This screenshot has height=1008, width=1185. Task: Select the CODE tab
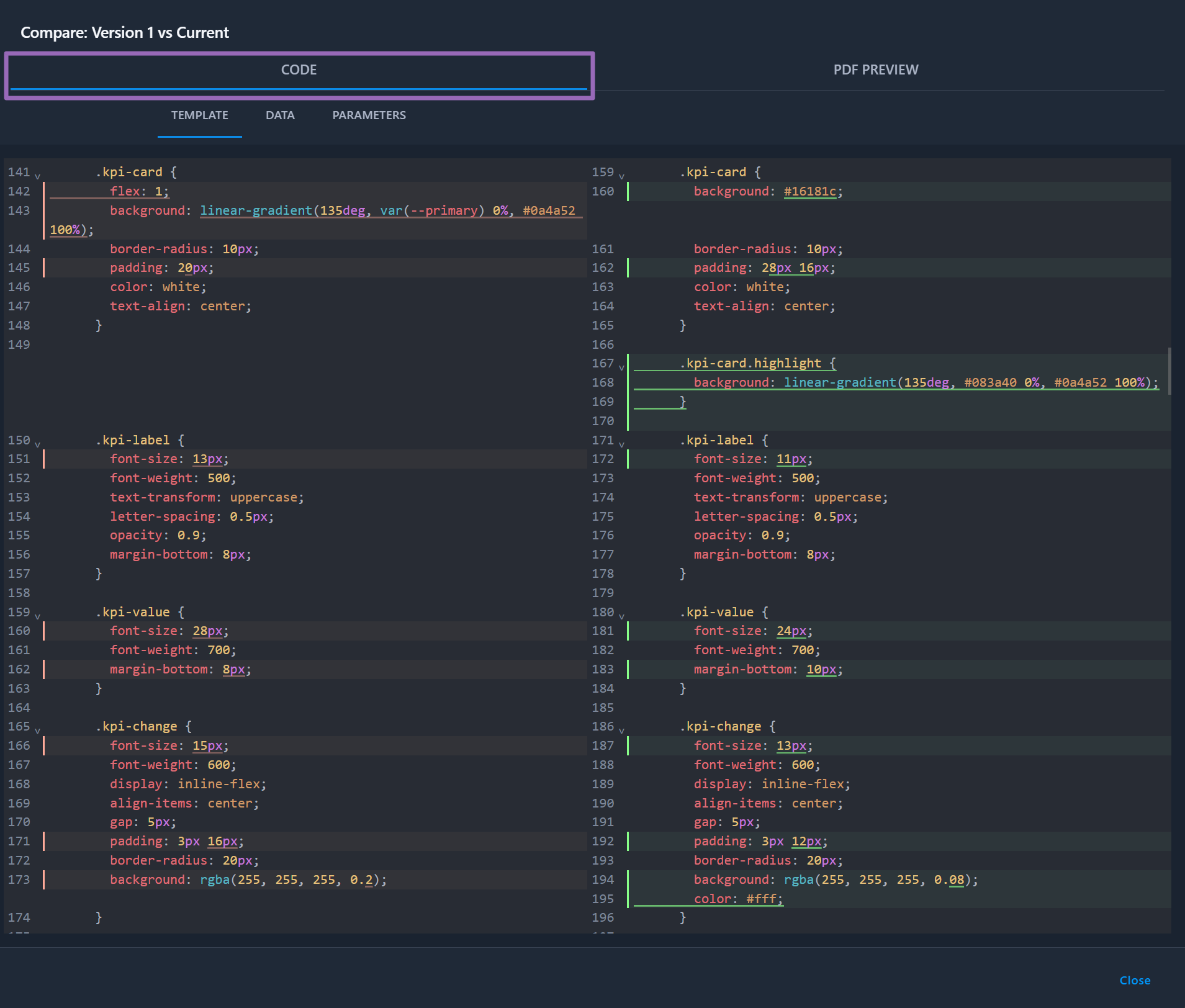(299, 70)
